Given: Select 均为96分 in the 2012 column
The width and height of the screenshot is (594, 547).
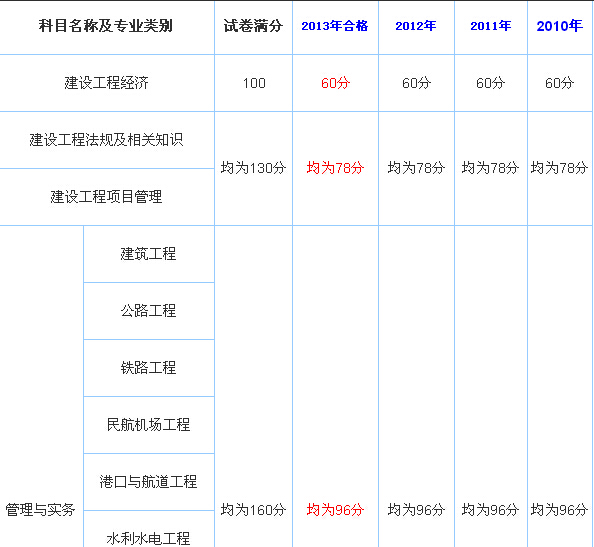Looking at the screenshot, I should pyautogui.click(x=416, y=510).
